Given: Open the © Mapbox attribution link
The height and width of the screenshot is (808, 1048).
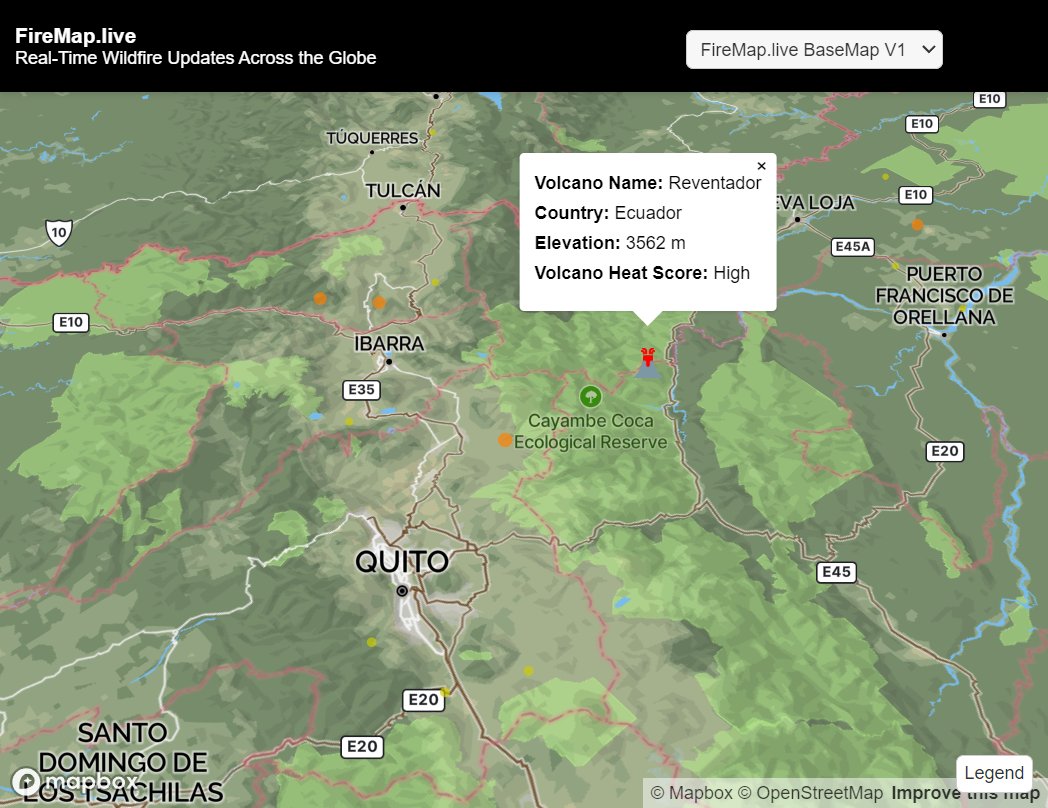Looking at the screenshot, I should click(691, 793).
